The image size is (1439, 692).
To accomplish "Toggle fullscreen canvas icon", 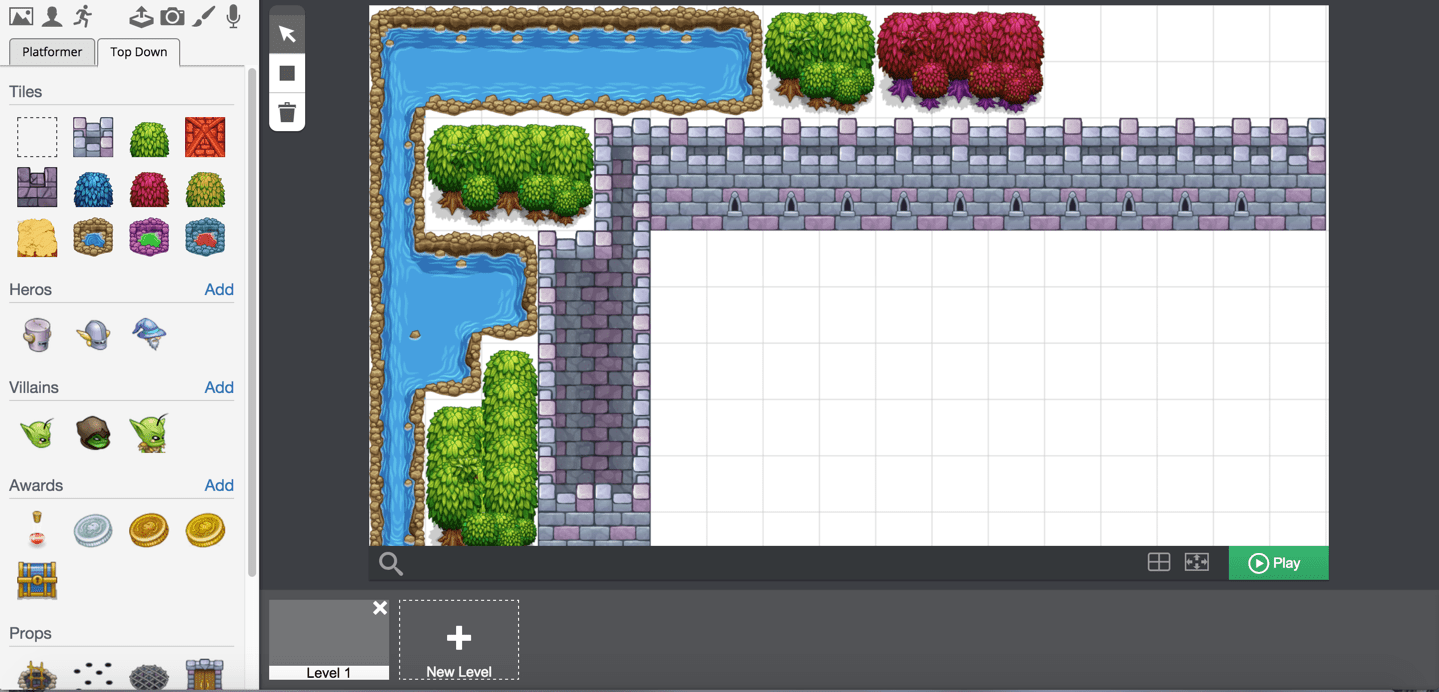I will click(1196, 562).
